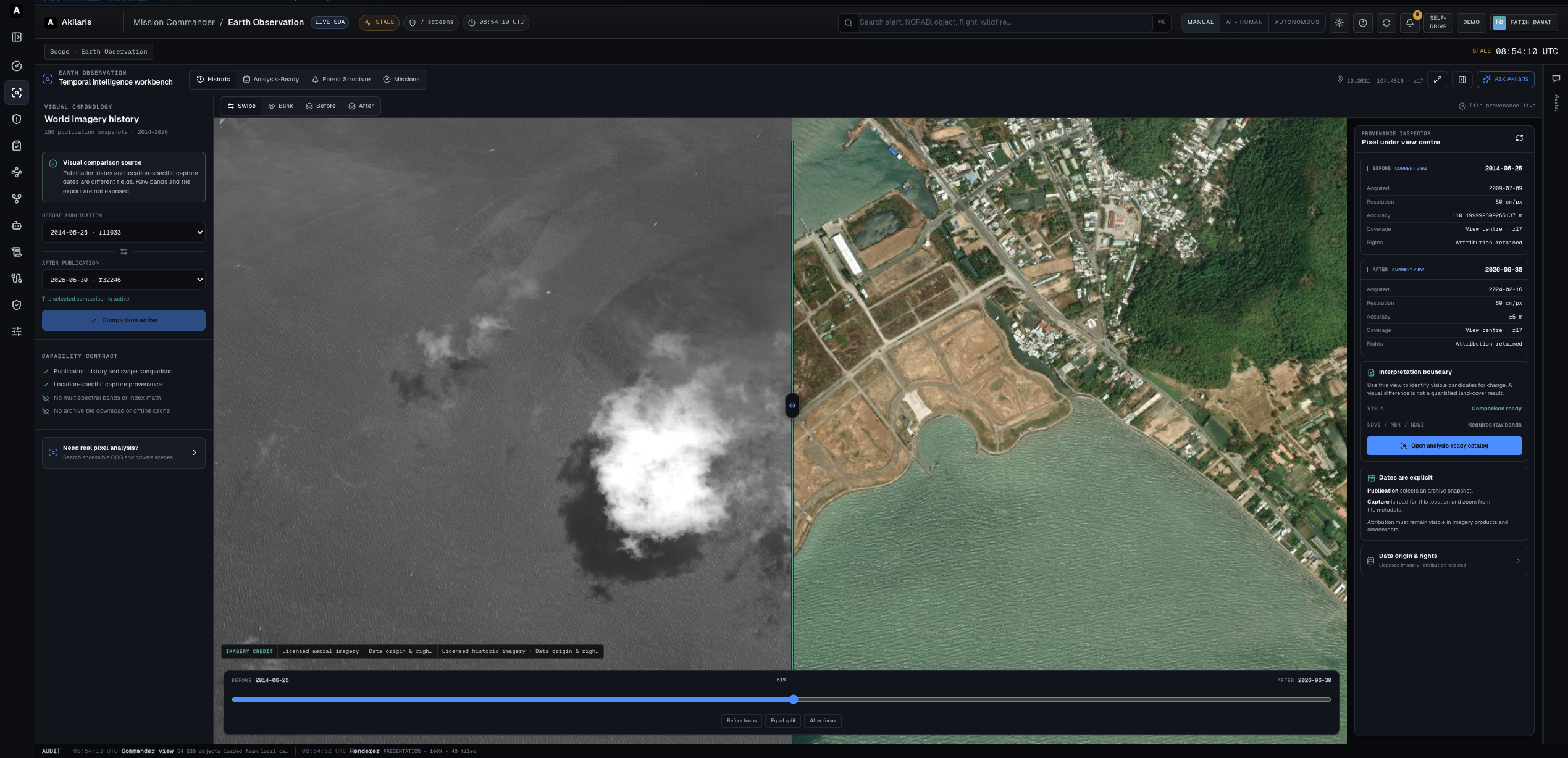Open the shield check sidebar icon

[x=17, y=305]
